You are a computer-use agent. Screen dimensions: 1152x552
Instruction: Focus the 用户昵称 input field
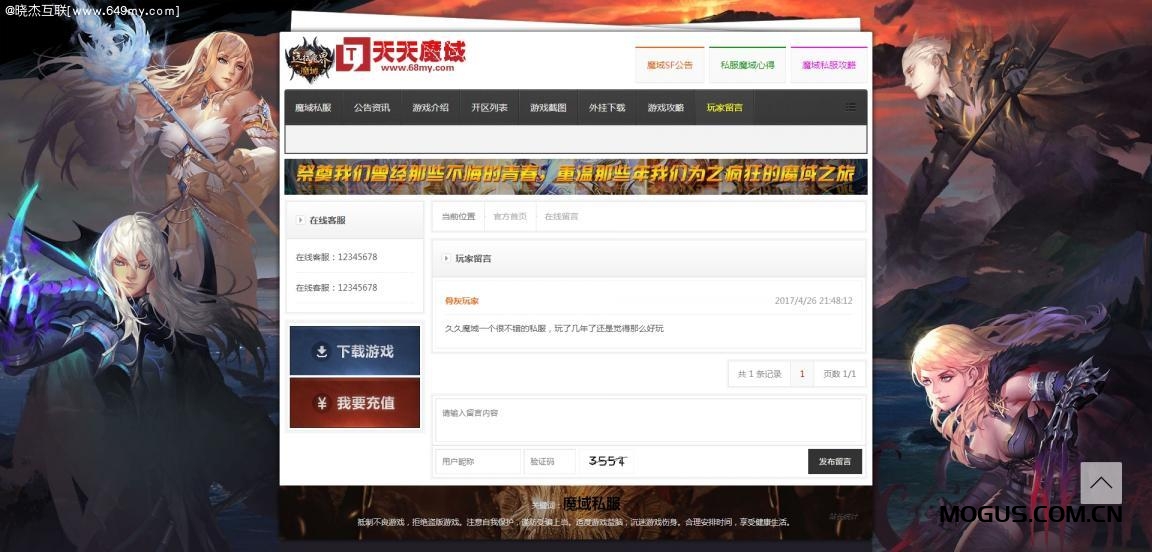tap(478, 462)
